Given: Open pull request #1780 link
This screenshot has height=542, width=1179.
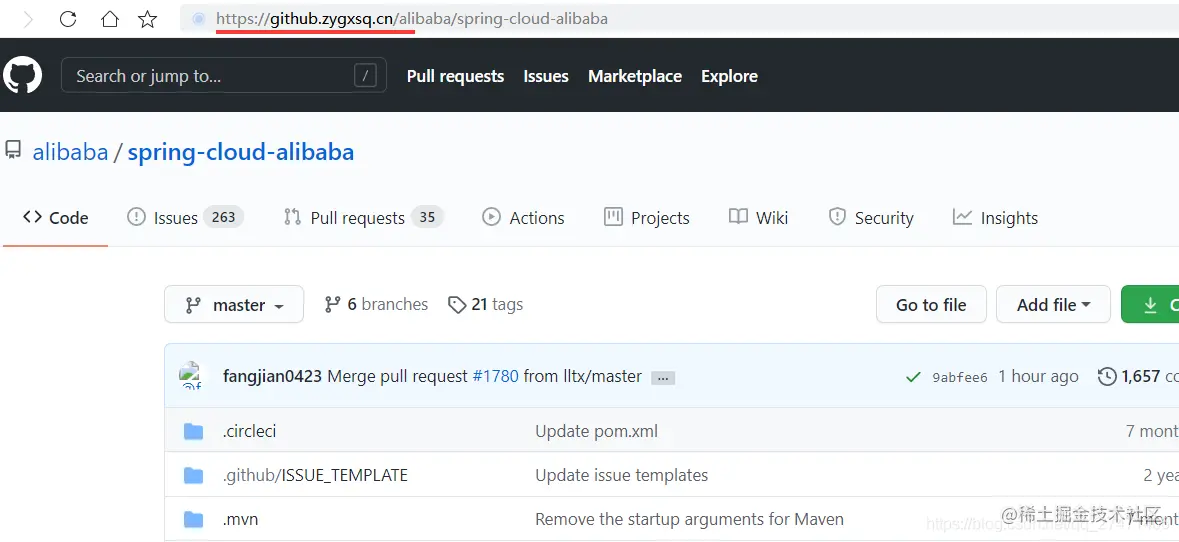Looking at the screenshot, I should tap(496, 377).
